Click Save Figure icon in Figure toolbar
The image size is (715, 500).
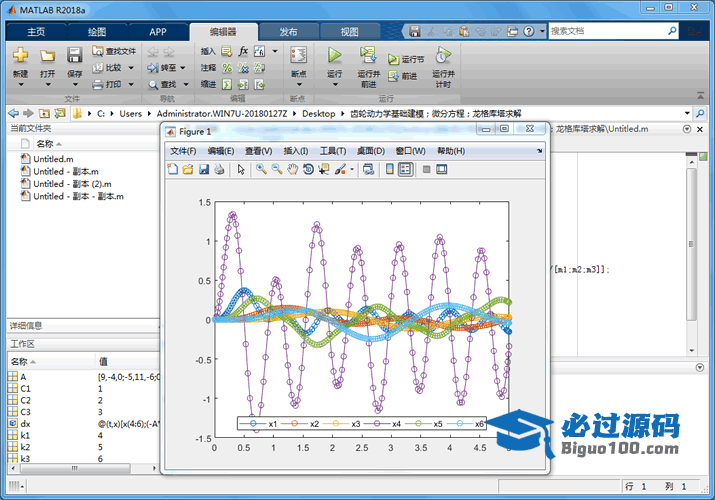pyautogui.click(x=204, y=170)
